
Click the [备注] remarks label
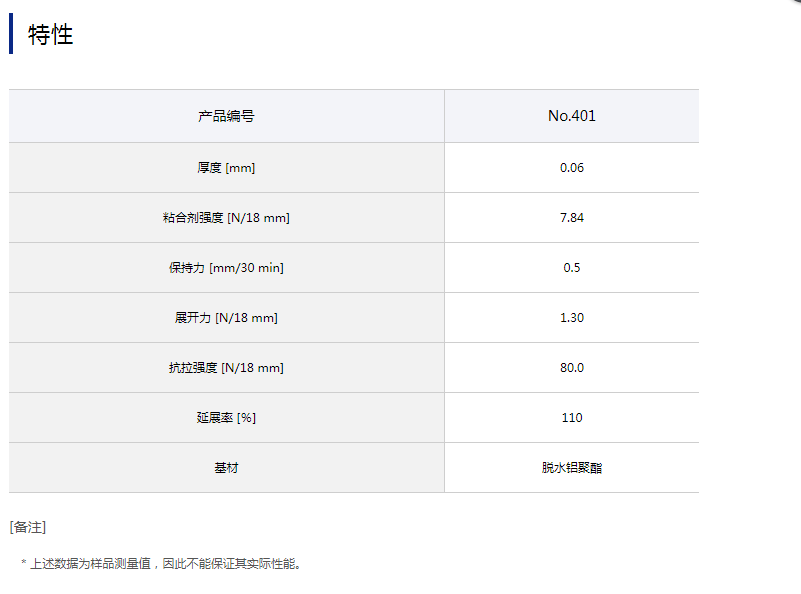(x=28, y=527)
